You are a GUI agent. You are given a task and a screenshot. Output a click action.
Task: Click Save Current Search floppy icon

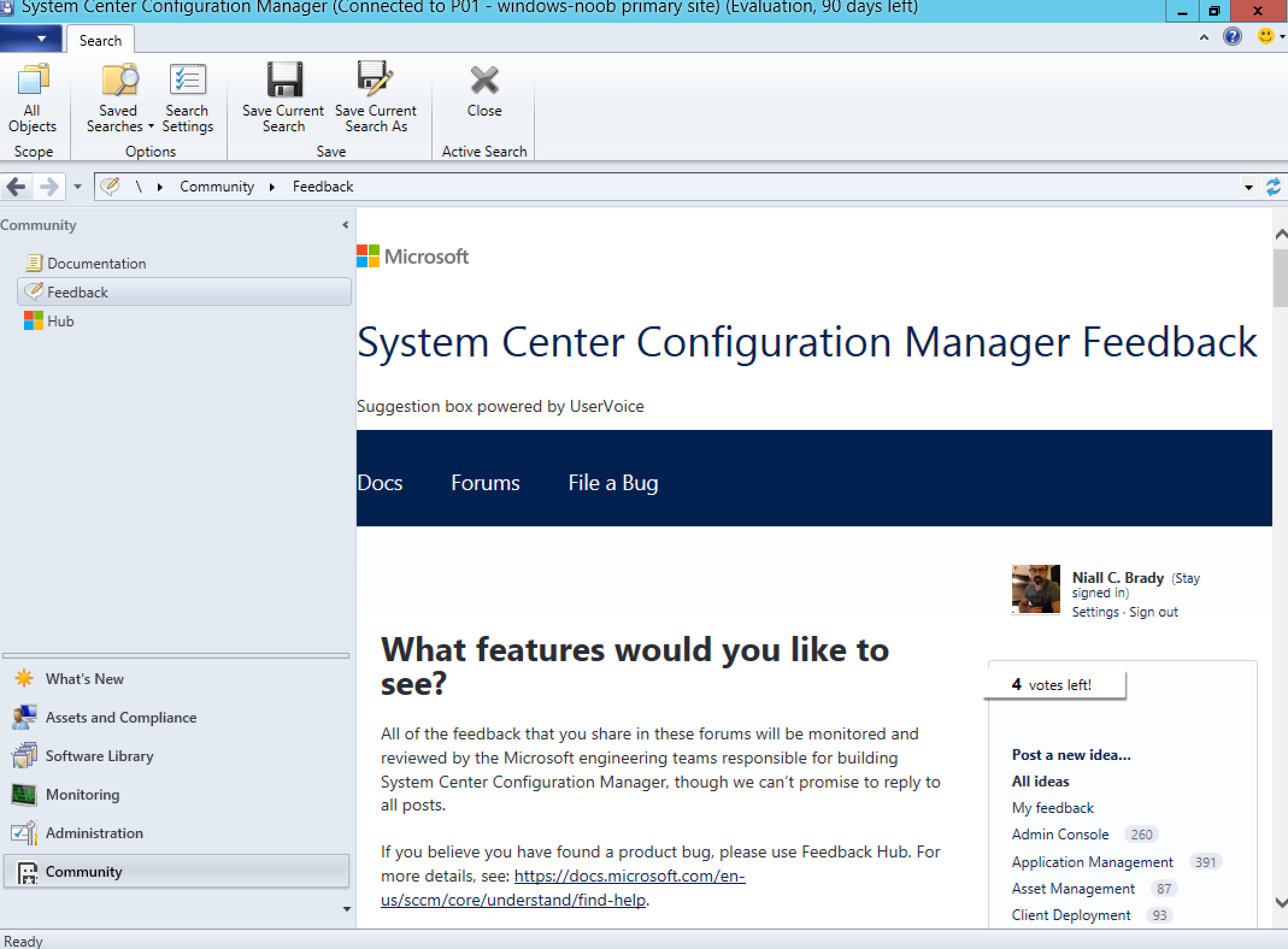pyautogui.click(x=284, y=79)
